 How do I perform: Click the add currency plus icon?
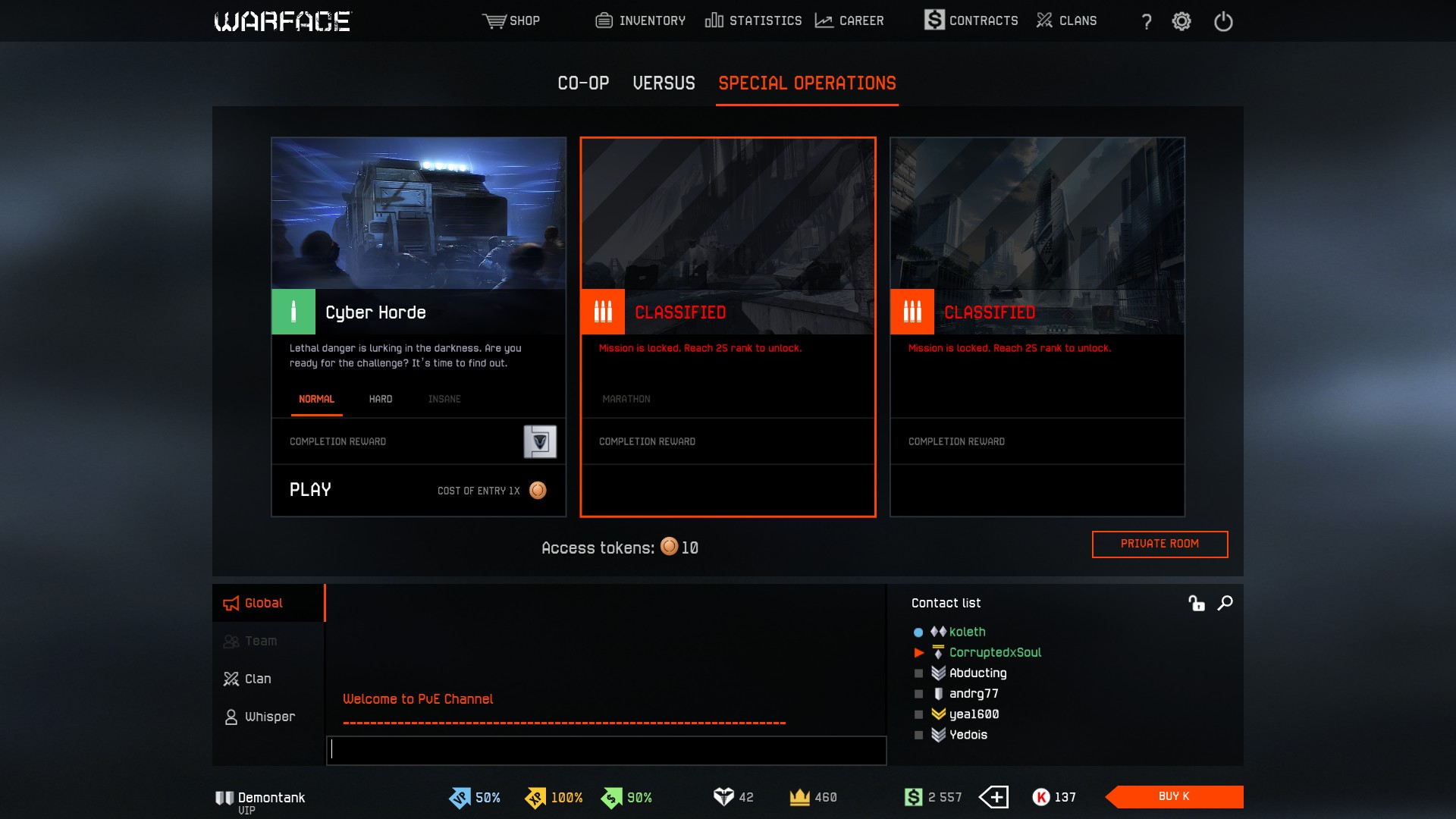(993, 797)
